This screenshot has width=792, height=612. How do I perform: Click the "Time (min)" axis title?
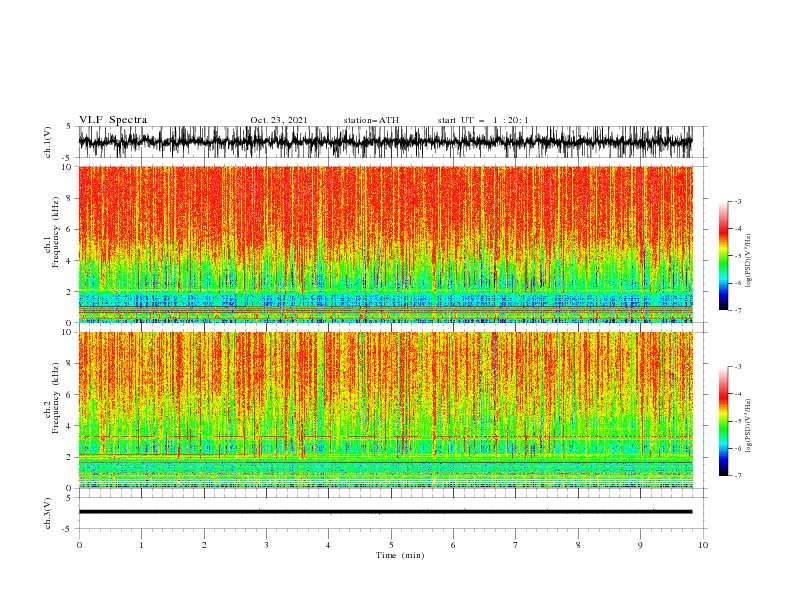(400, 555)
